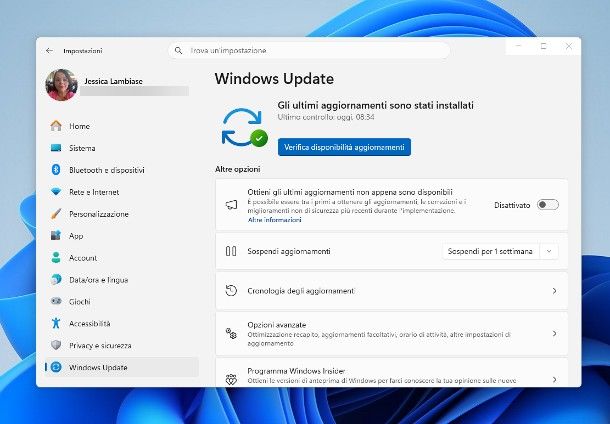Click the Account person icon
This screenshot has height=424, width=610.
click(56, 258)
